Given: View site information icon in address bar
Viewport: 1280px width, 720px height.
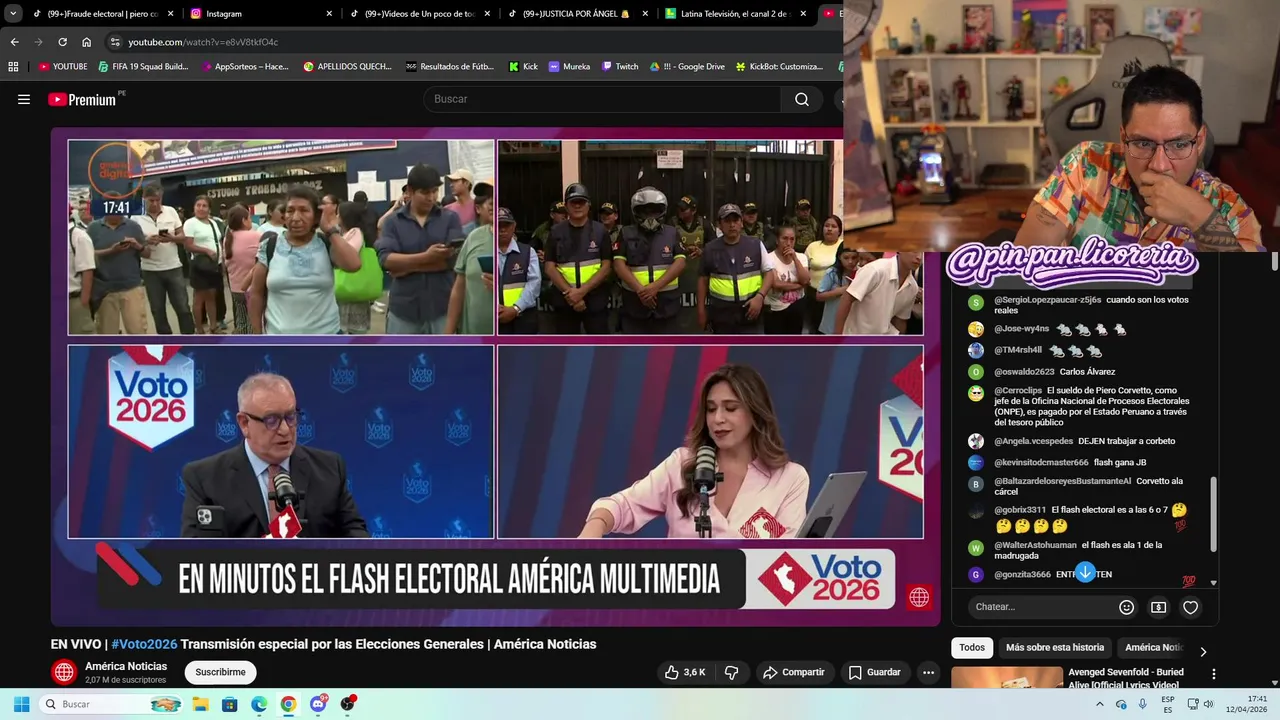Looking at the screenshot, I should (x=115, y=42).
